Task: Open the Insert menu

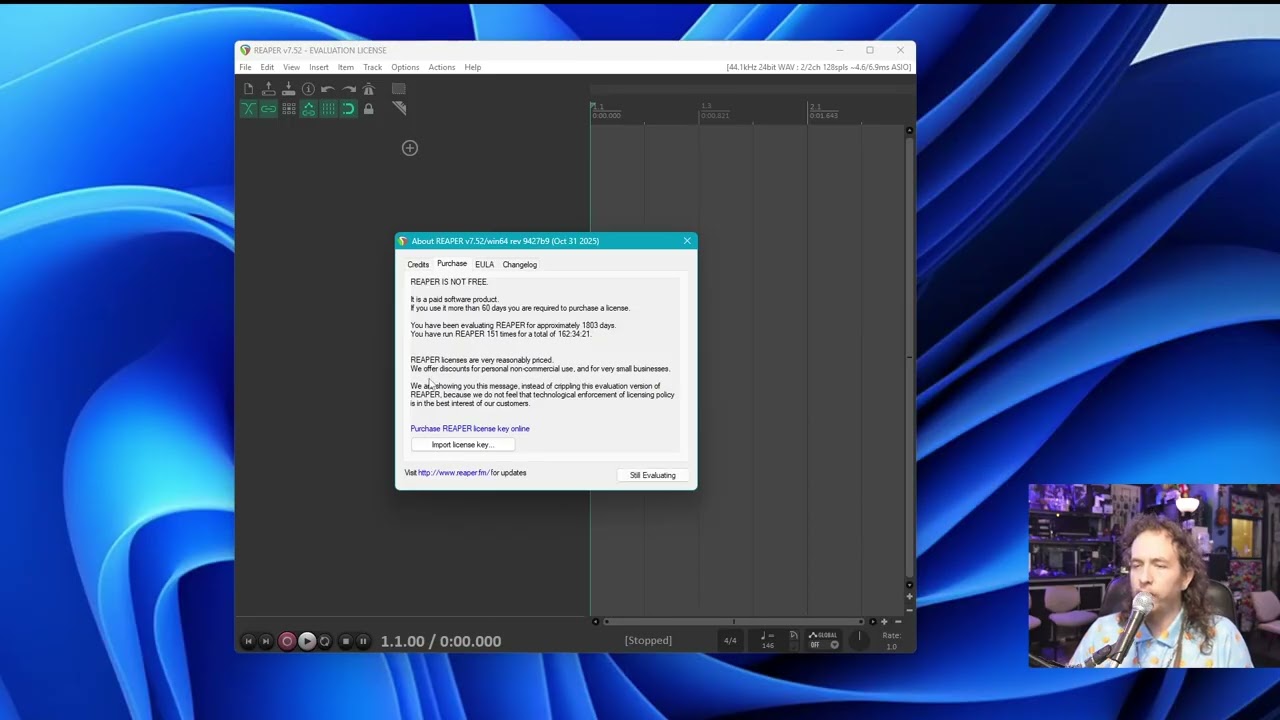Action: click(x=319, y=67)
